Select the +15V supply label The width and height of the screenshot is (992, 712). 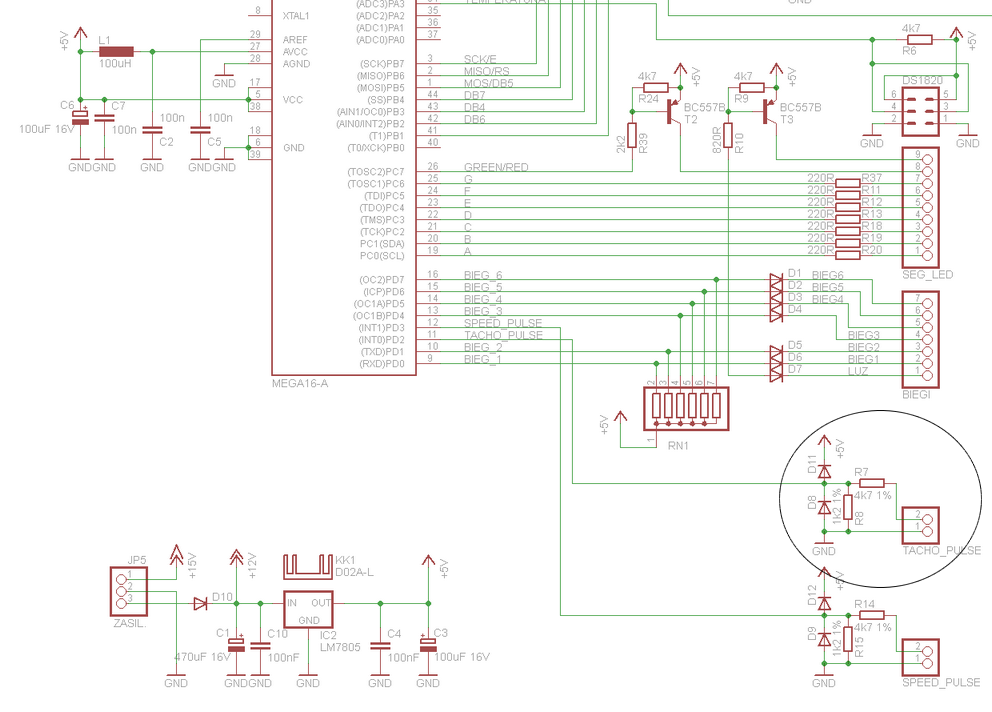pos(192,566)
